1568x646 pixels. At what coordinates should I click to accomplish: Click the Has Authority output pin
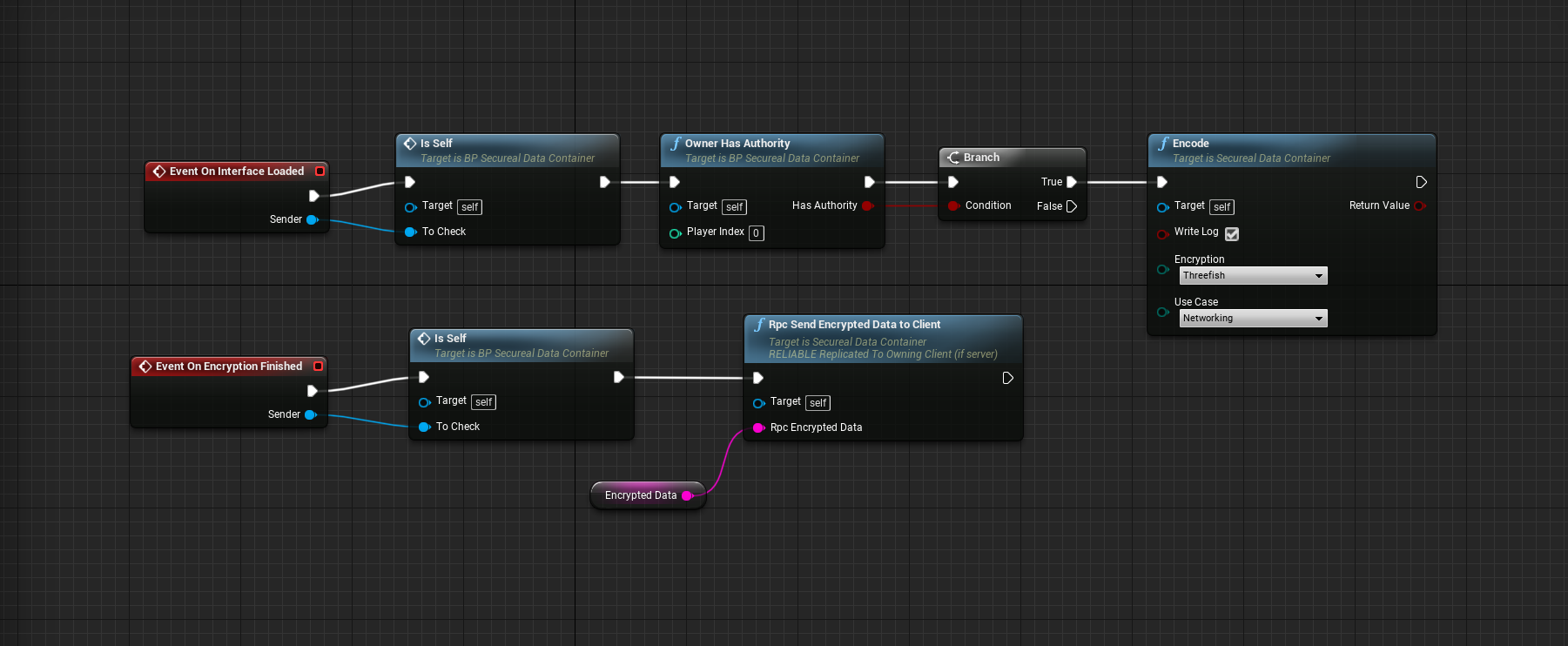pyautogui.click(x=867, y=206)
